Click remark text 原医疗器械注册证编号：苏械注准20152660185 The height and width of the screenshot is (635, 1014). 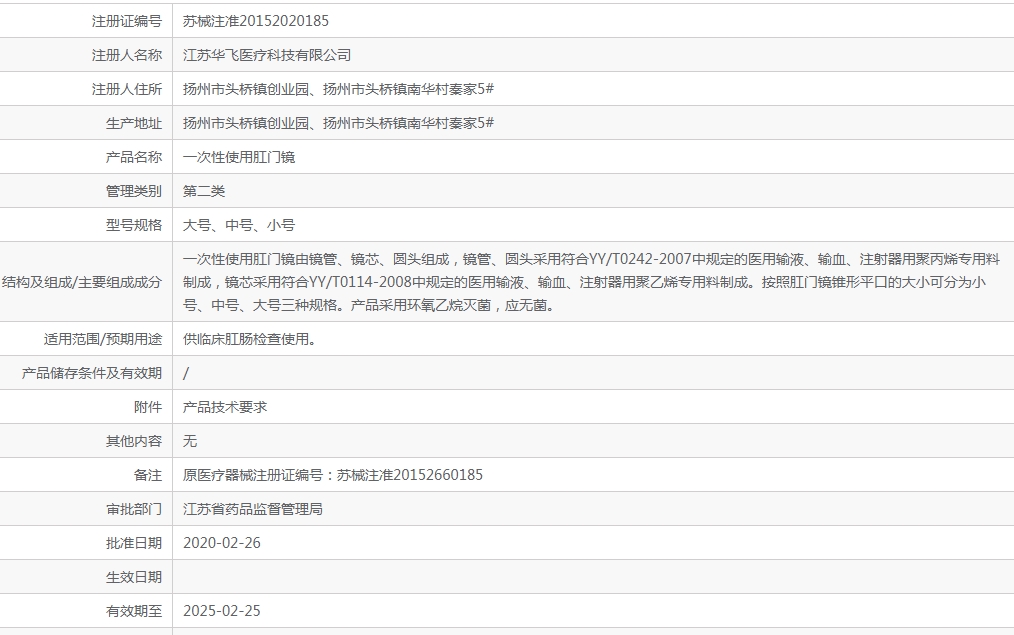pyautogui.click(x=332, y=475)
